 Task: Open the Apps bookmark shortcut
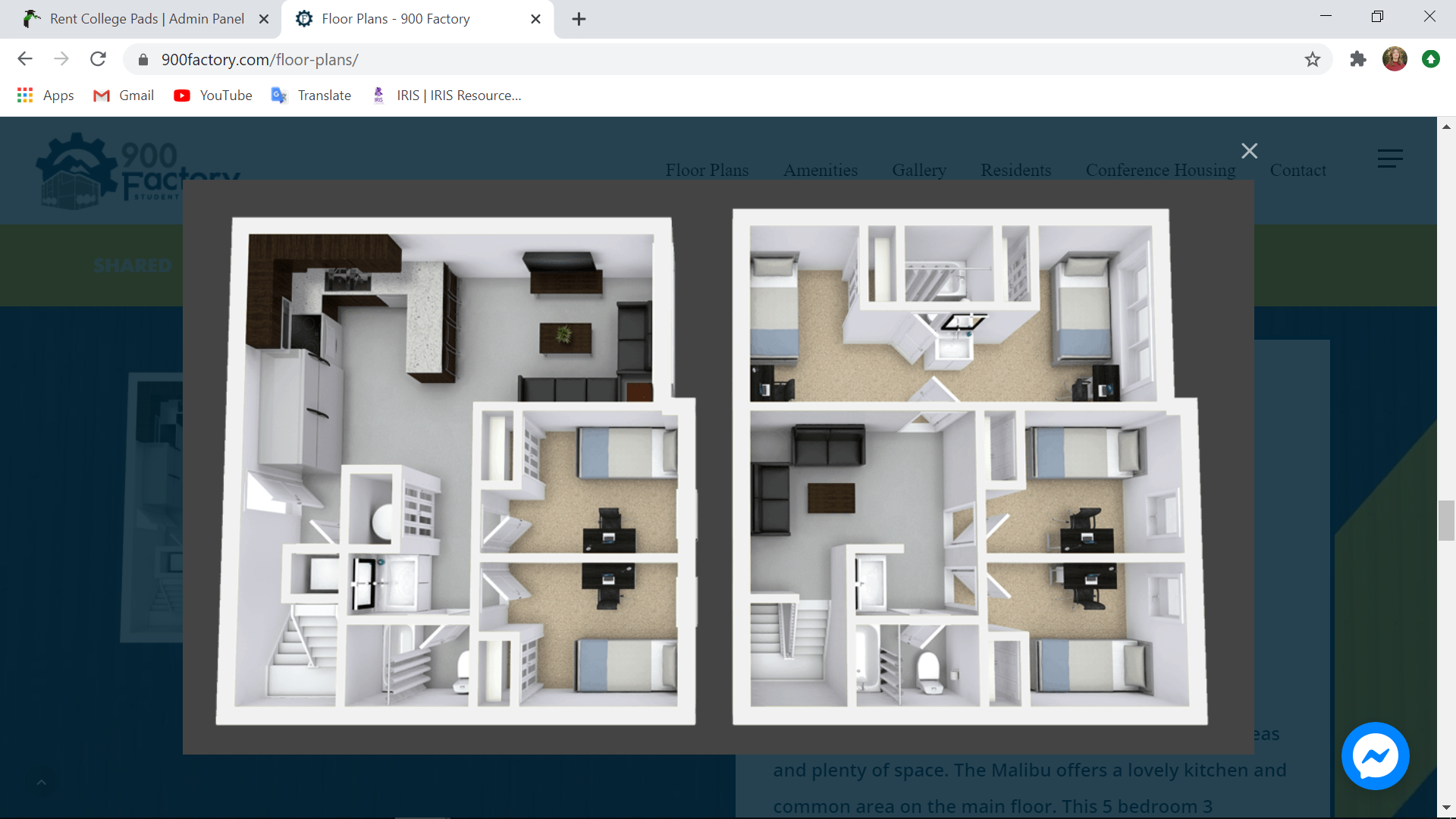[45, 96]
